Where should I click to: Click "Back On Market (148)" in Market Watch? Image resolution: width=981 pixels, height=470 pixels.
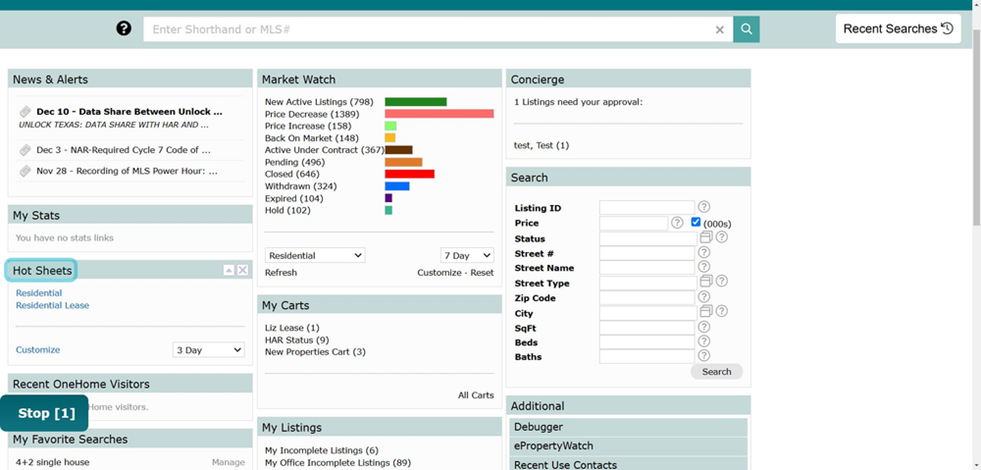(x=312, y=138)
